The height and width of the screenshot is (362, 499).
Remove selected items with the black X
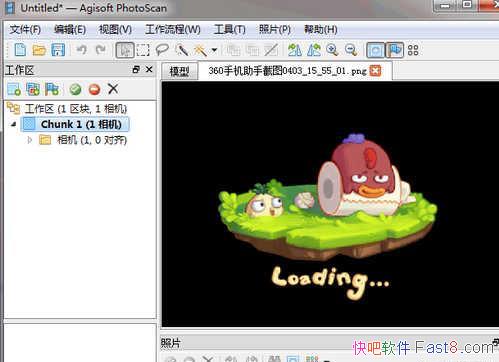[x=113, y=89]
